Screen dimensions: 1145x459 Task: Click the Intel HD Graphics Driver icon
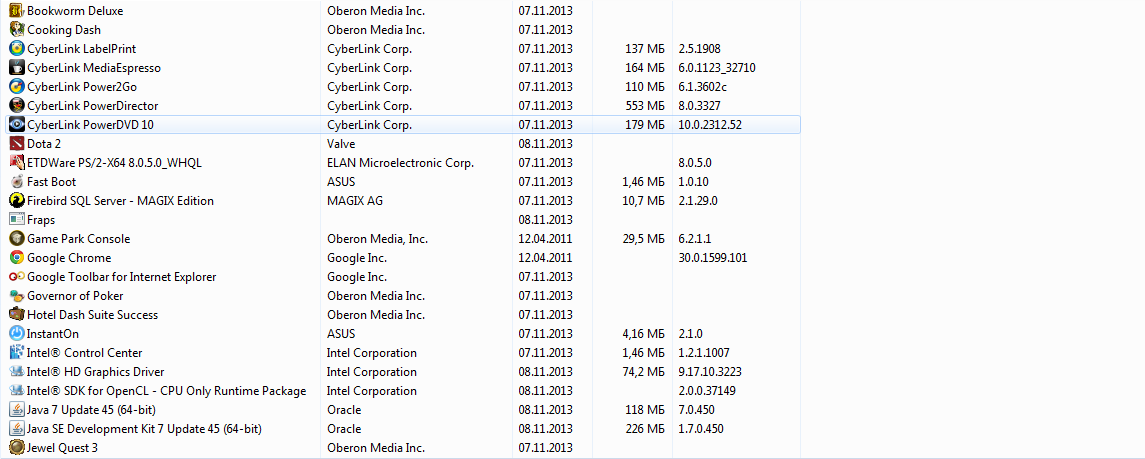click(16, 371)
